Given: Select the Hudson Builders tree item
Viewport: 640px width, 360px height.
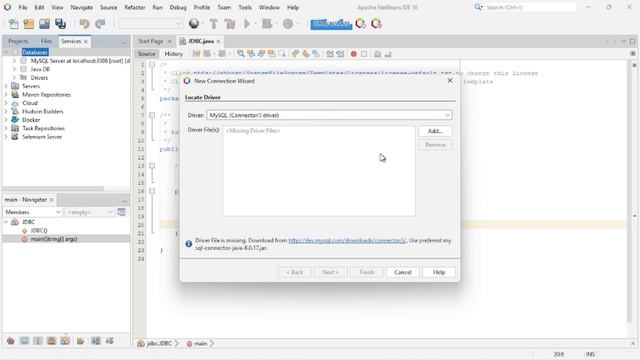Looking at the screenshot, I should (x=42, y=111).
